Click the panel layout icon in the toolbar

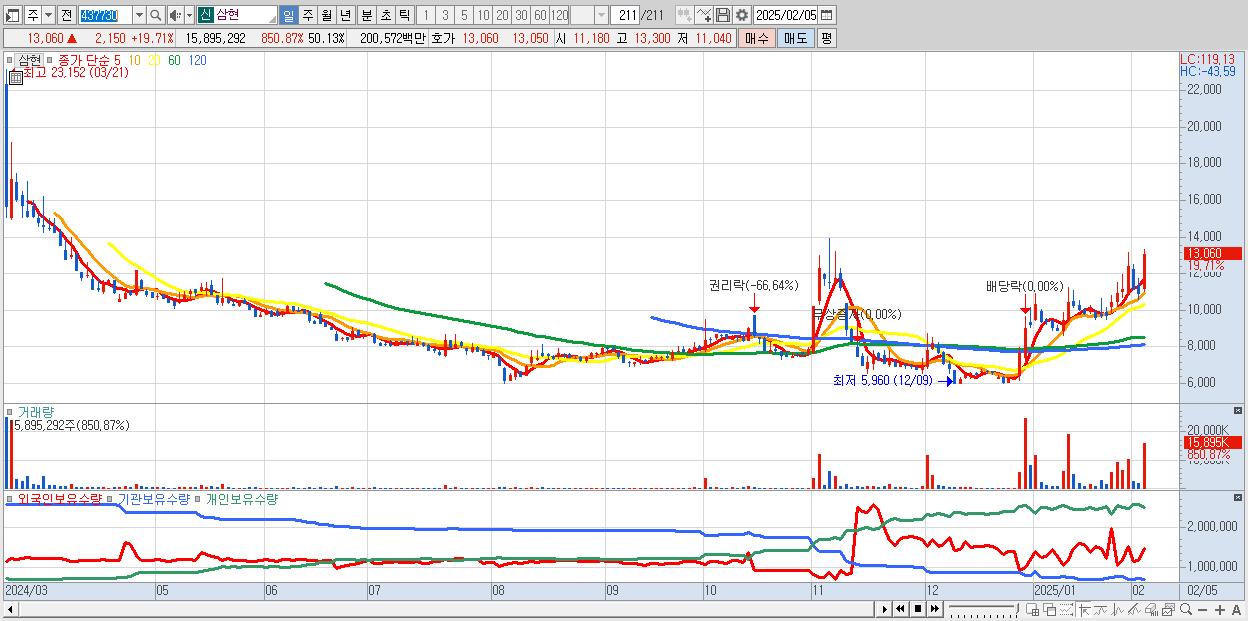point(11,15)
